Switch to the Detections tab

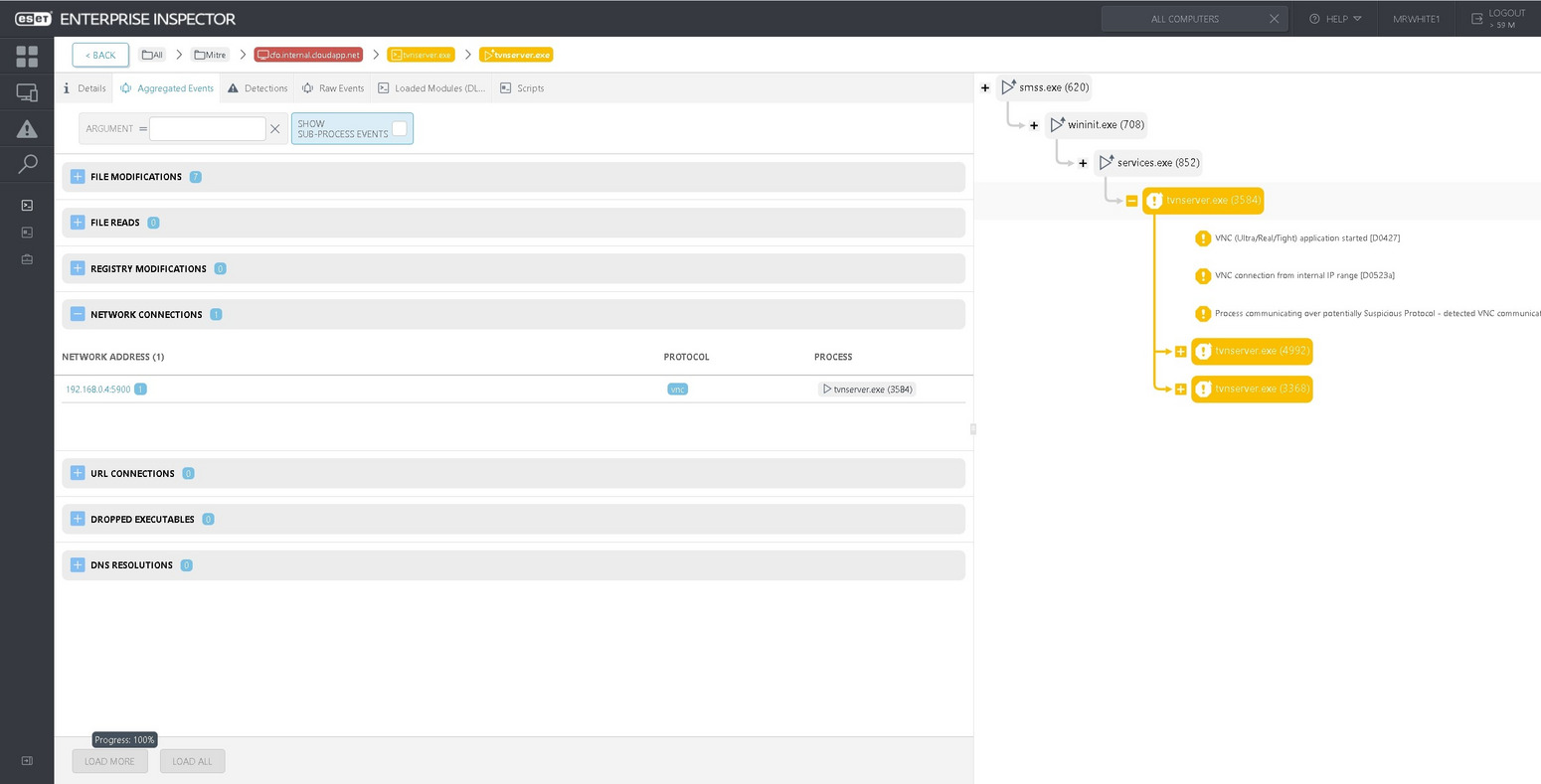coord(257,88)
